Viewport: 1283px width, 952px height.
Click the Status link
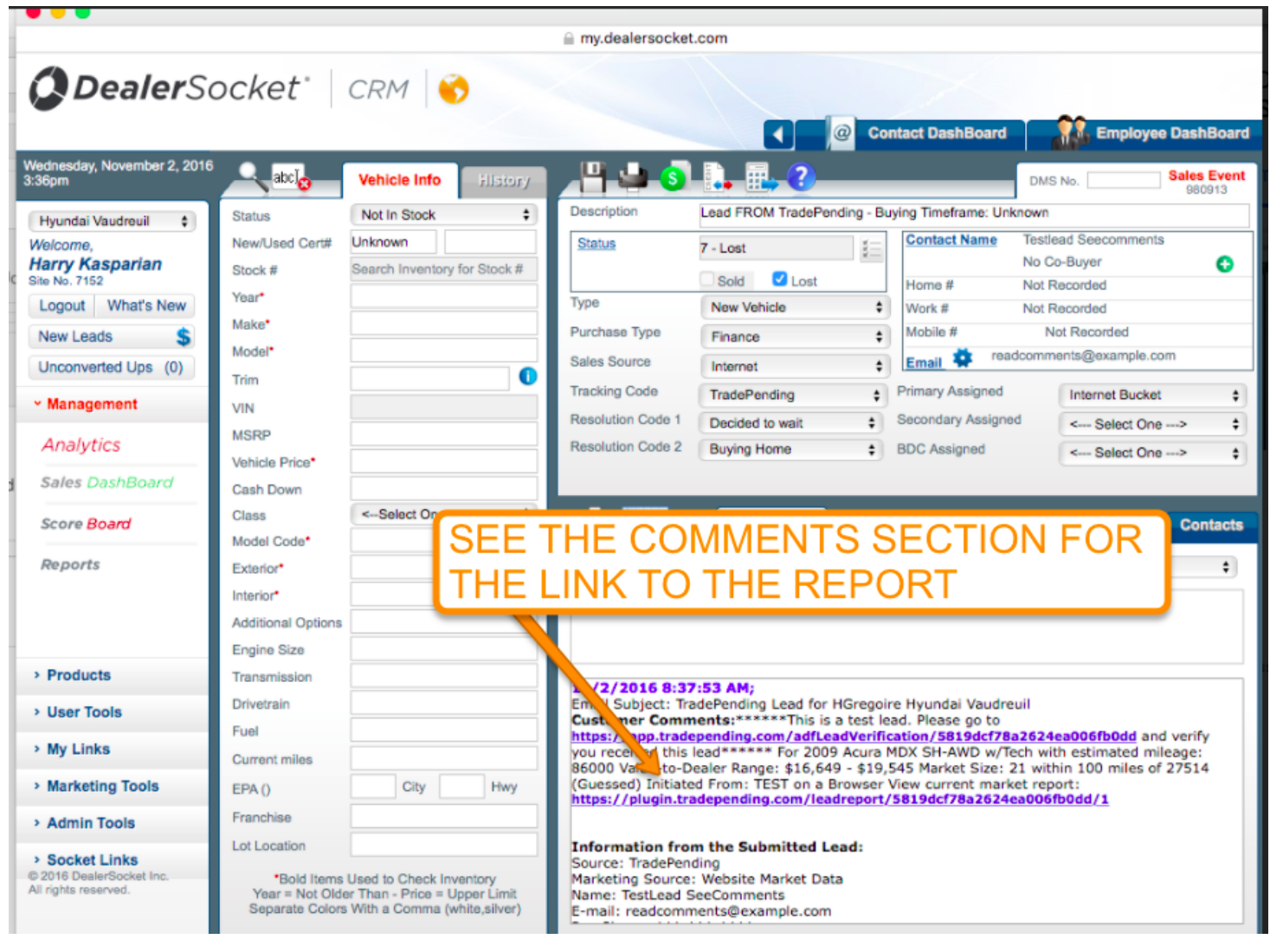tap(596, 243)
